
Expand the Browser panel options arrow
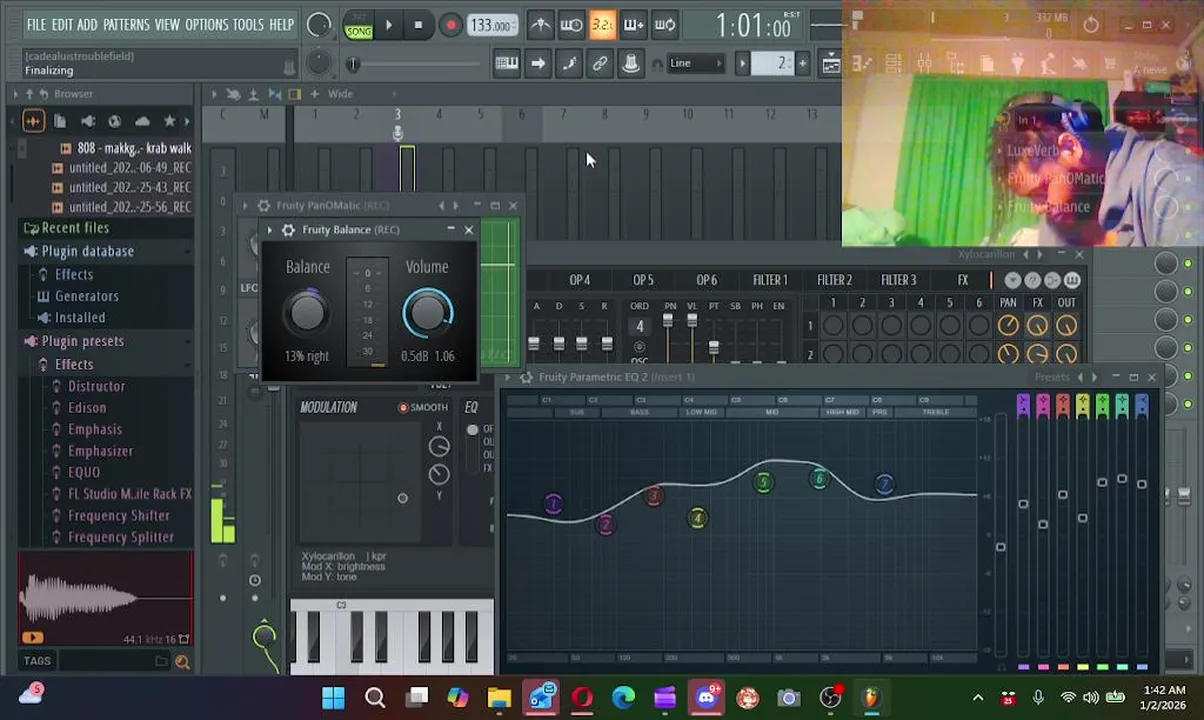[15, 94]
